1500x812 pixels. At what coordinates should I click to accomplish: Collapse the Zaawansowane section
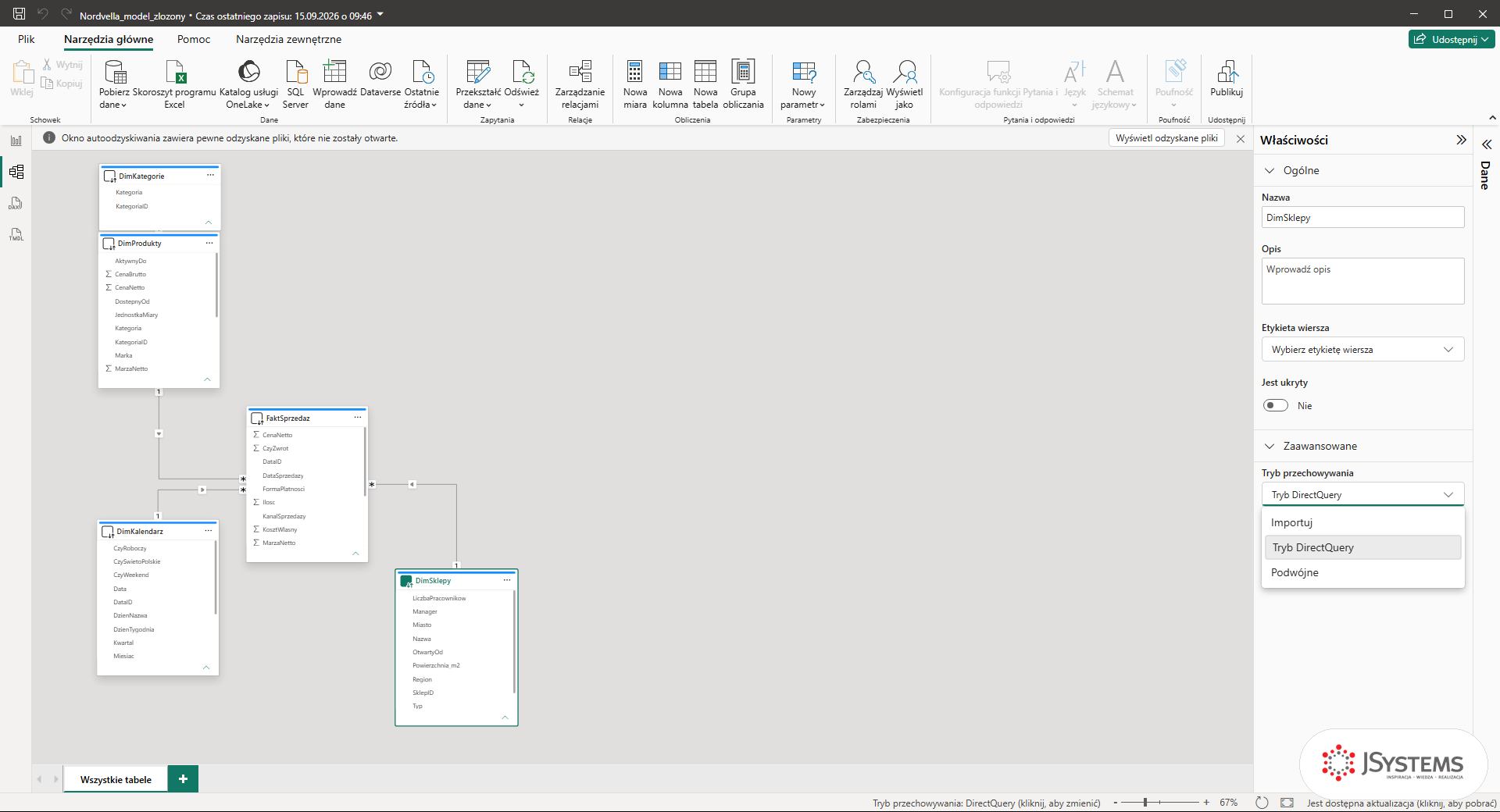(1270, 446)
